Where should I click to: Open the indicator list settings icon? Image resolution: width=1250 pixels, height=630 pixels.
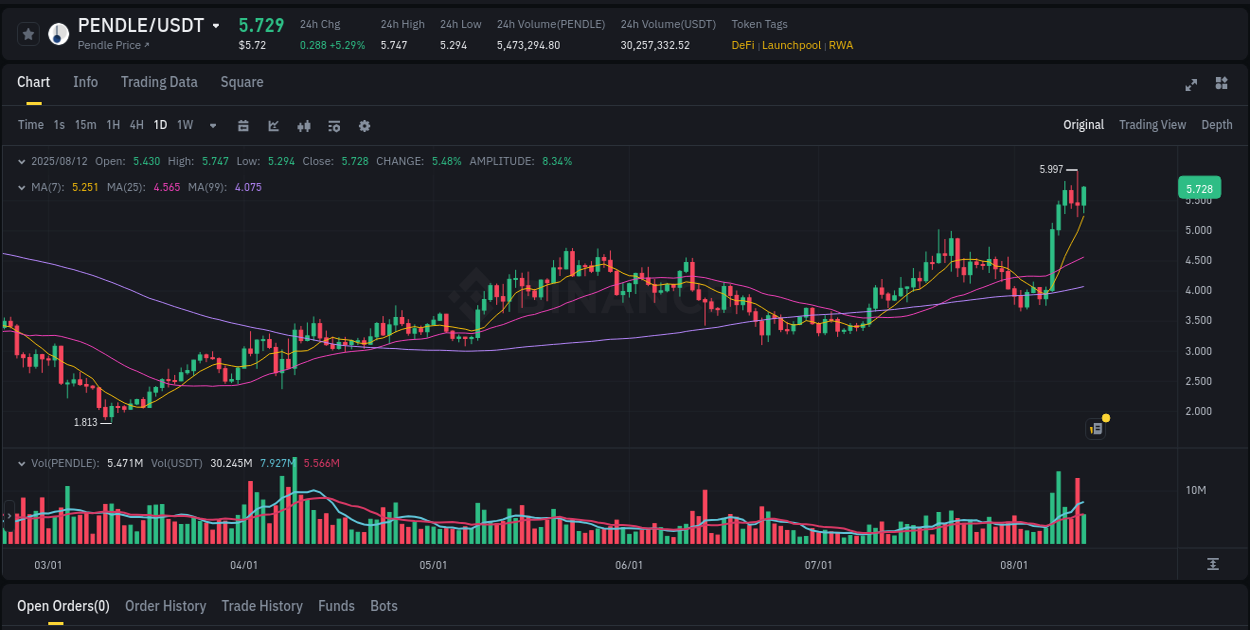click(334, 126)
